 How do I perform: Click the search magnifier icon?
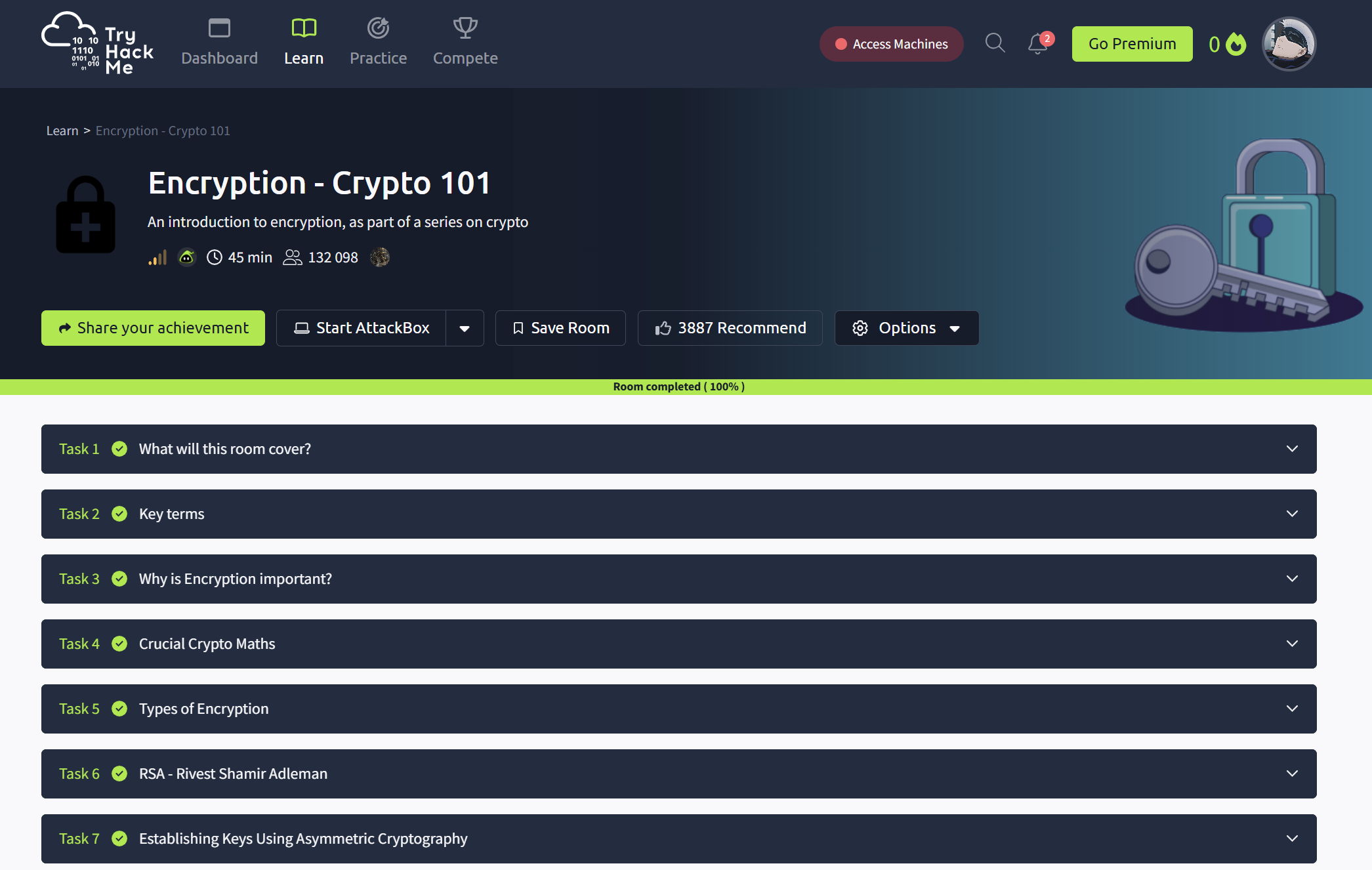pos(995,43)
